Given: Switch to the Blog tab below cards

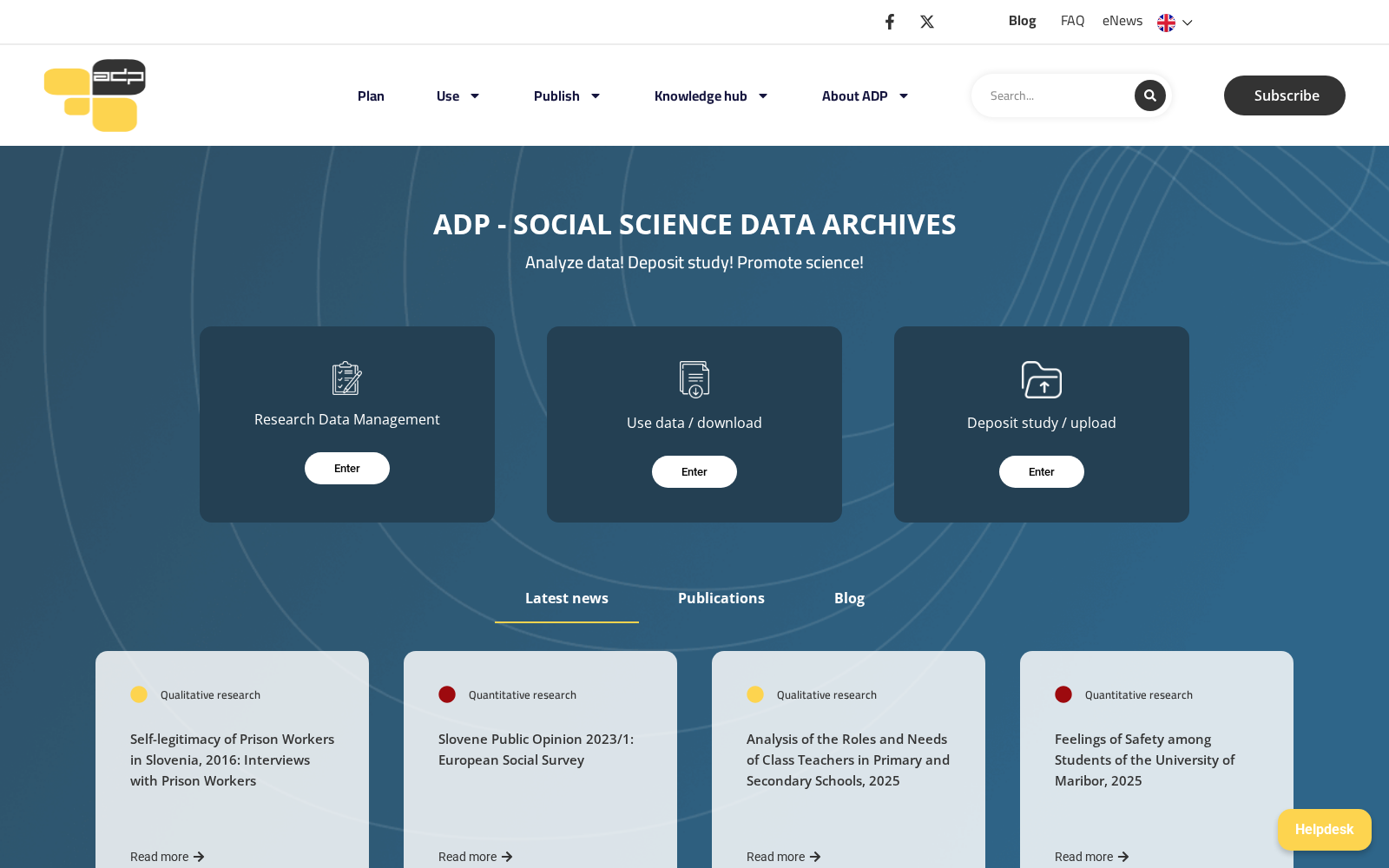Looking at the screenshot, I should 849,598.
